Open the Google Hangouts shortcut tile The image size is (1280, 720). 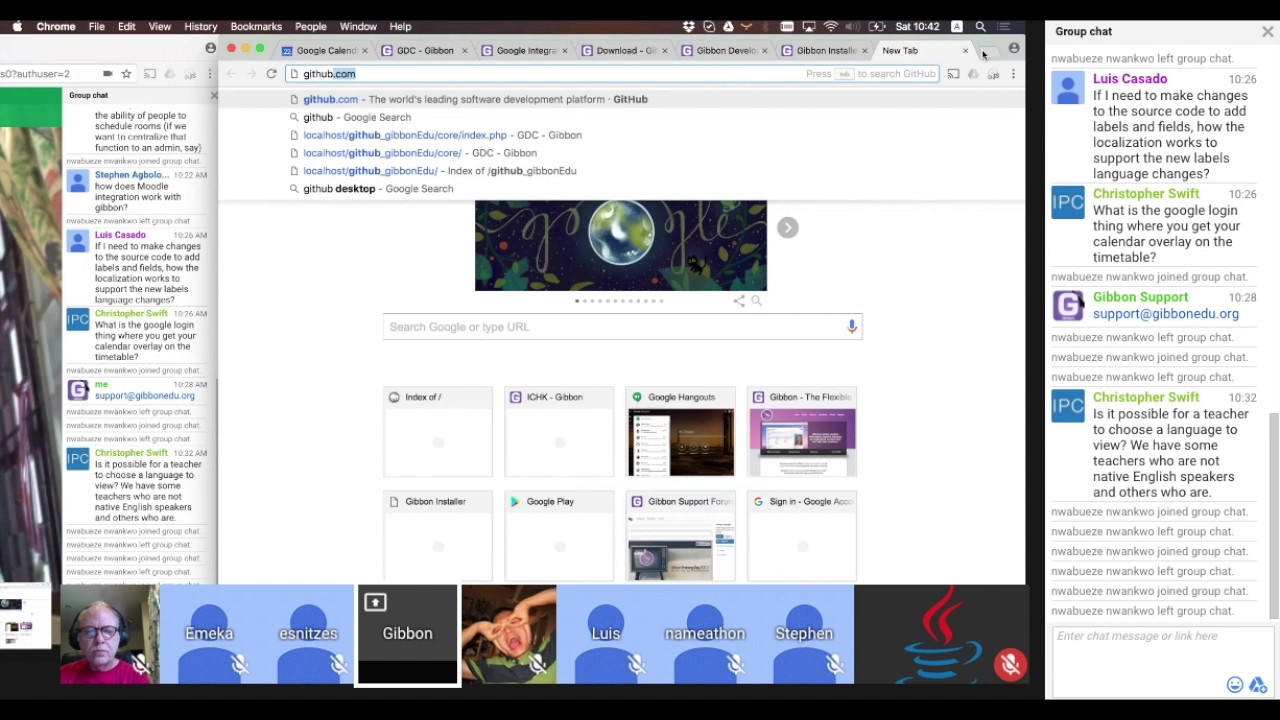pyautogui.click(x=681, y=432)
